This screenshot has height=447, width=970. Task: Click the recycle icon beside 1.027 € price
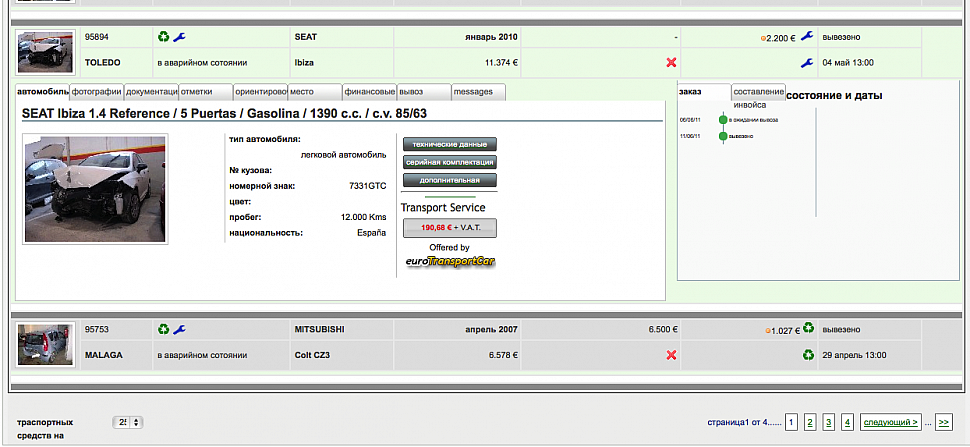808,328
